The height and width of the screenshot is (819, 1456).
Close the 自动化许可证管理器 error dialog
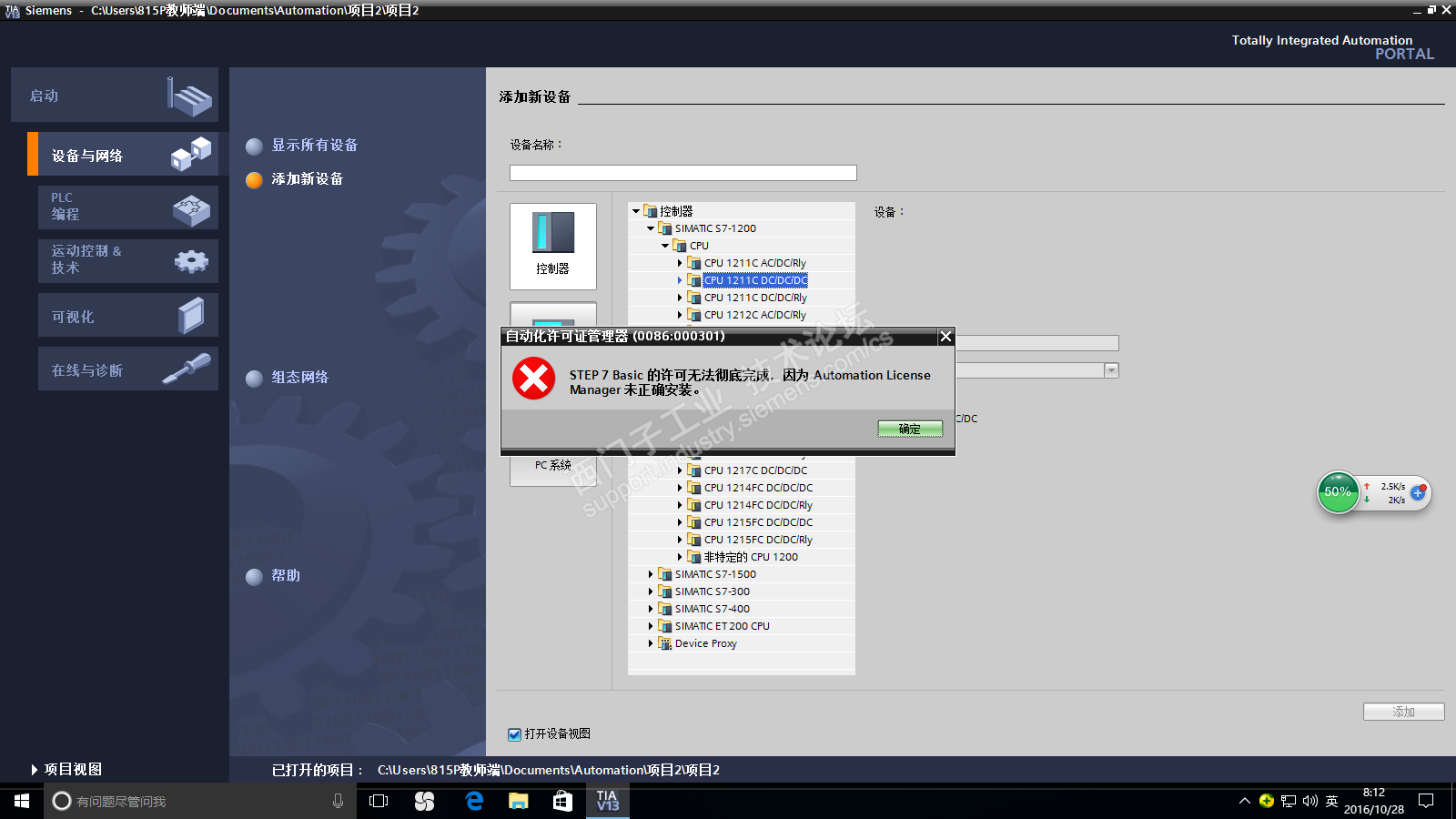[946, 337]
